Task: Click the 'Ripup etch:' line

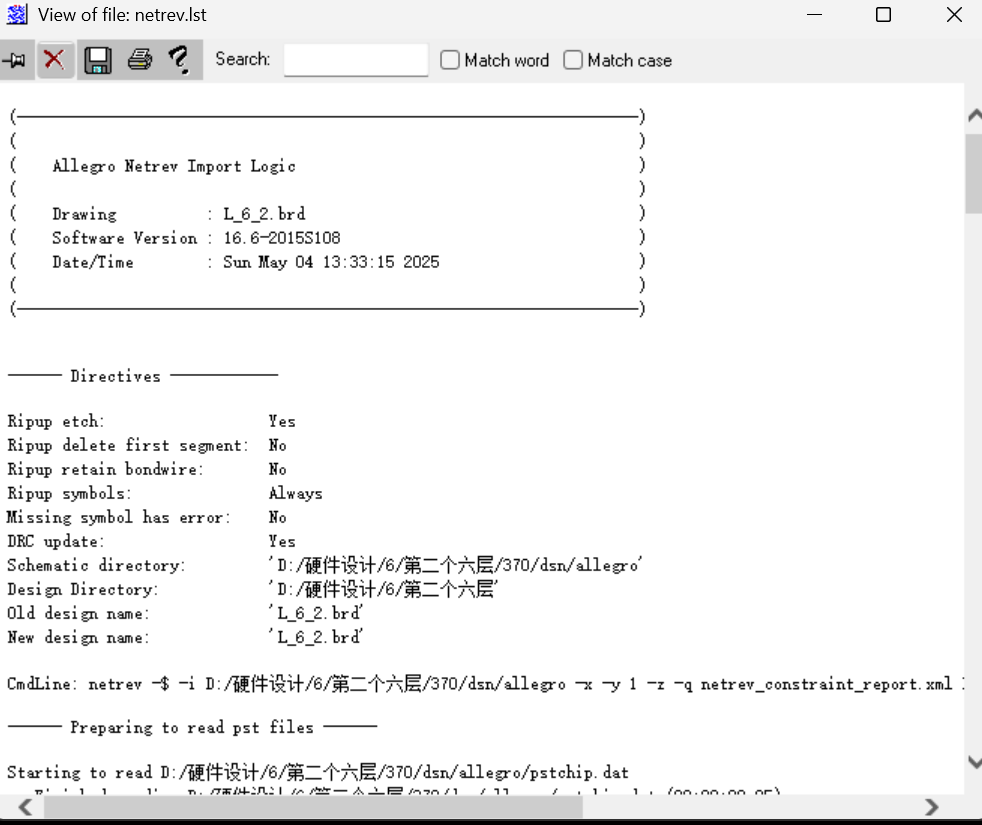Action: [151, 421]
